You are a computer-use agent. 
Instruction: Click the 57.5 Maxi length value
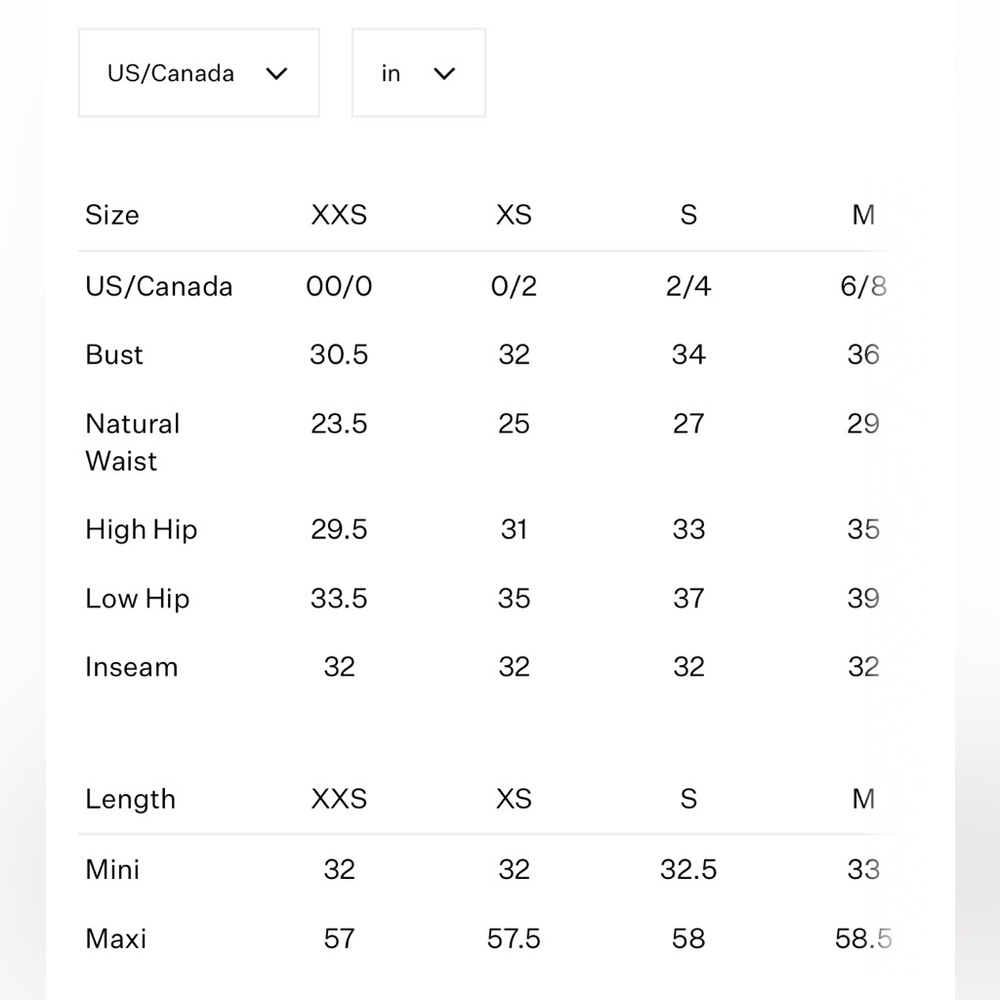point(513,939)
